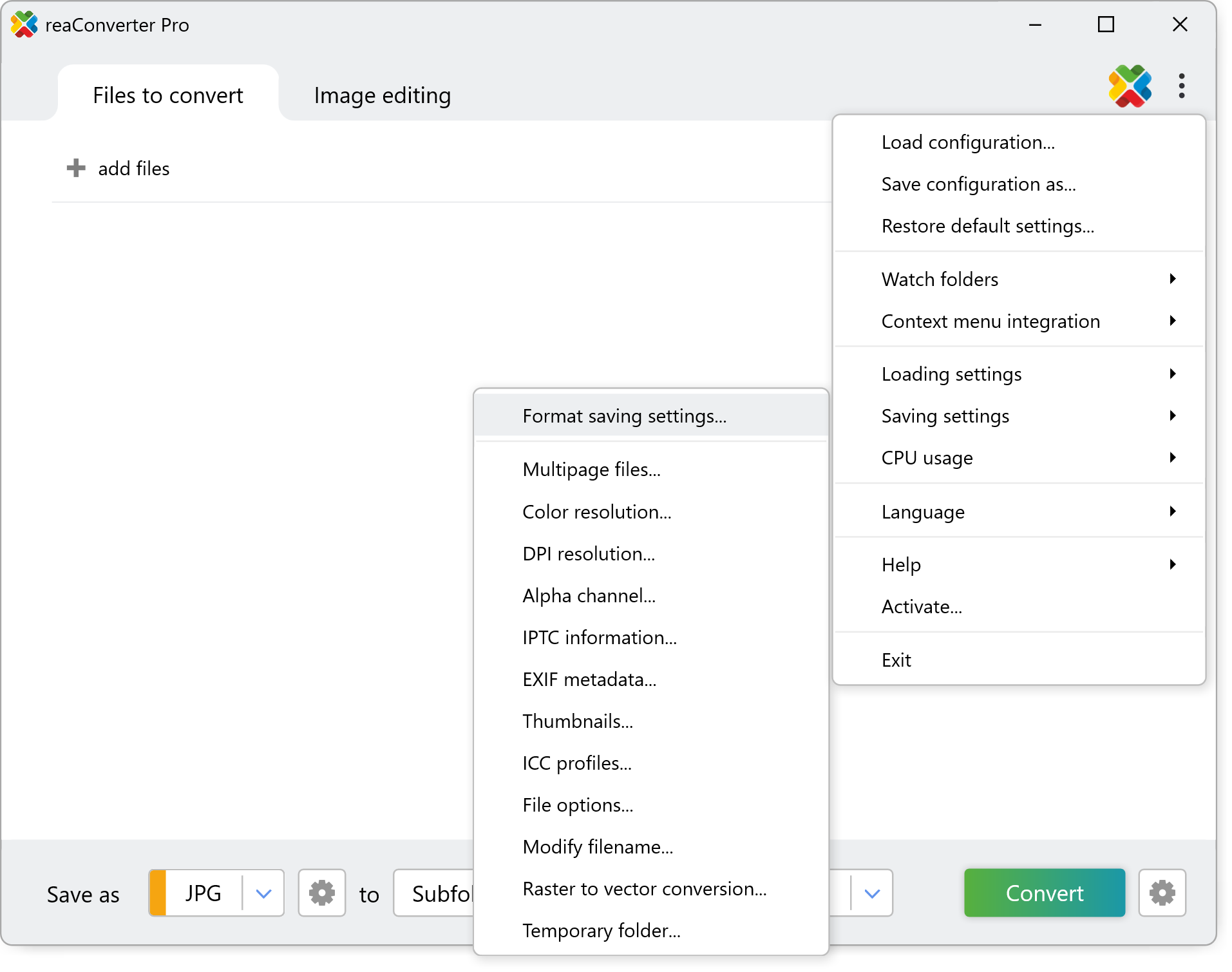Open the three-dot options menu

(x=1182, y=86)
